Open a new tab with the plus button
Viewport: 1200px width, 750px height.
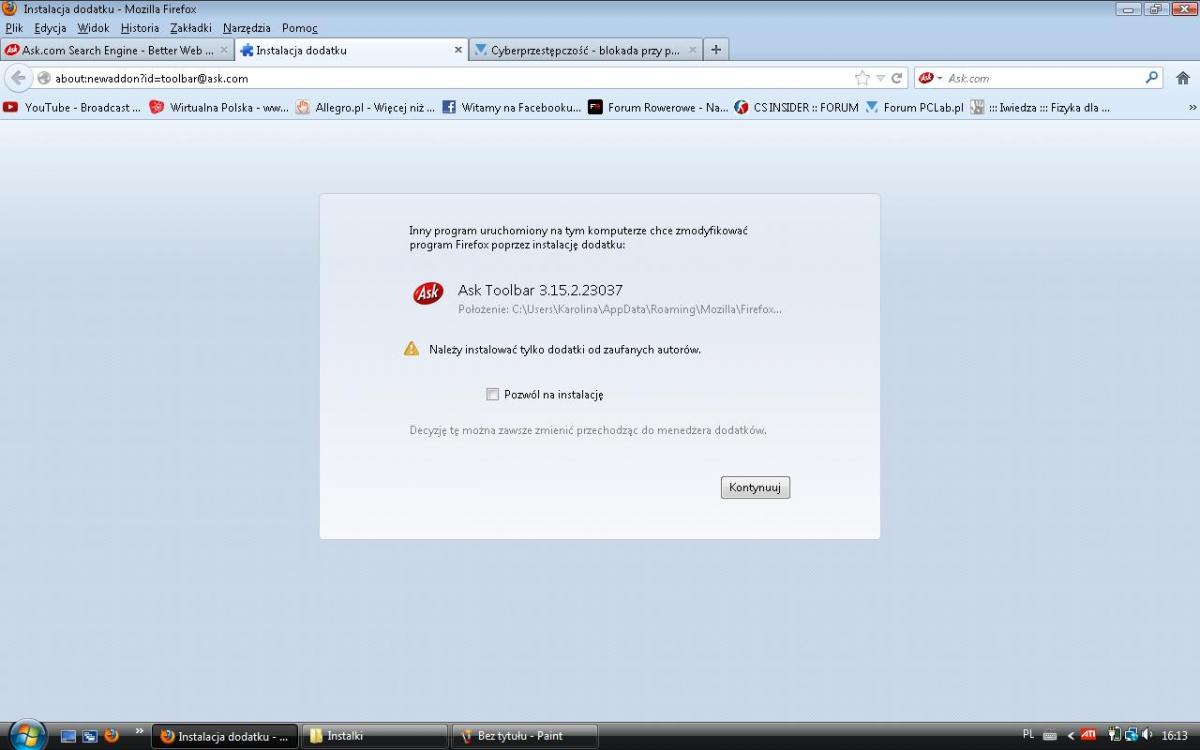pyautogui.click(x=716, y=50)
